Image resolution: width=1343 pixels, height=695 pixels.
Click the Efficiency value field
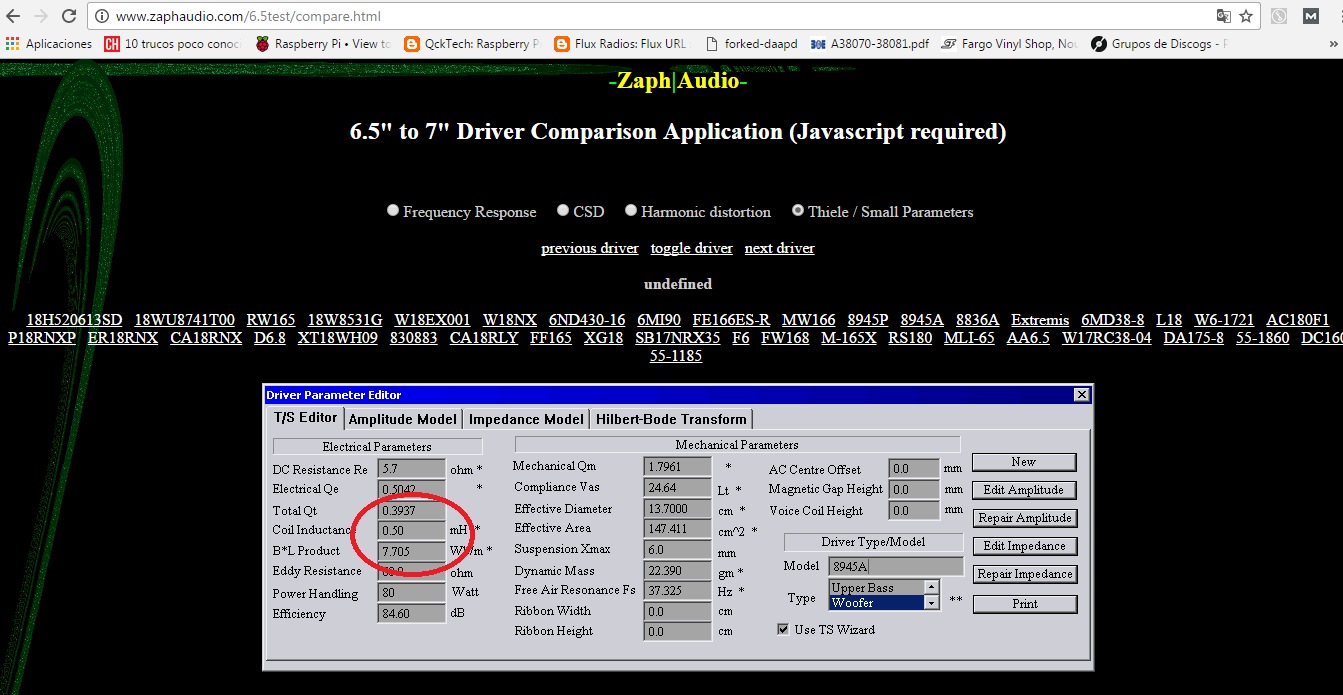click(411, 614)
